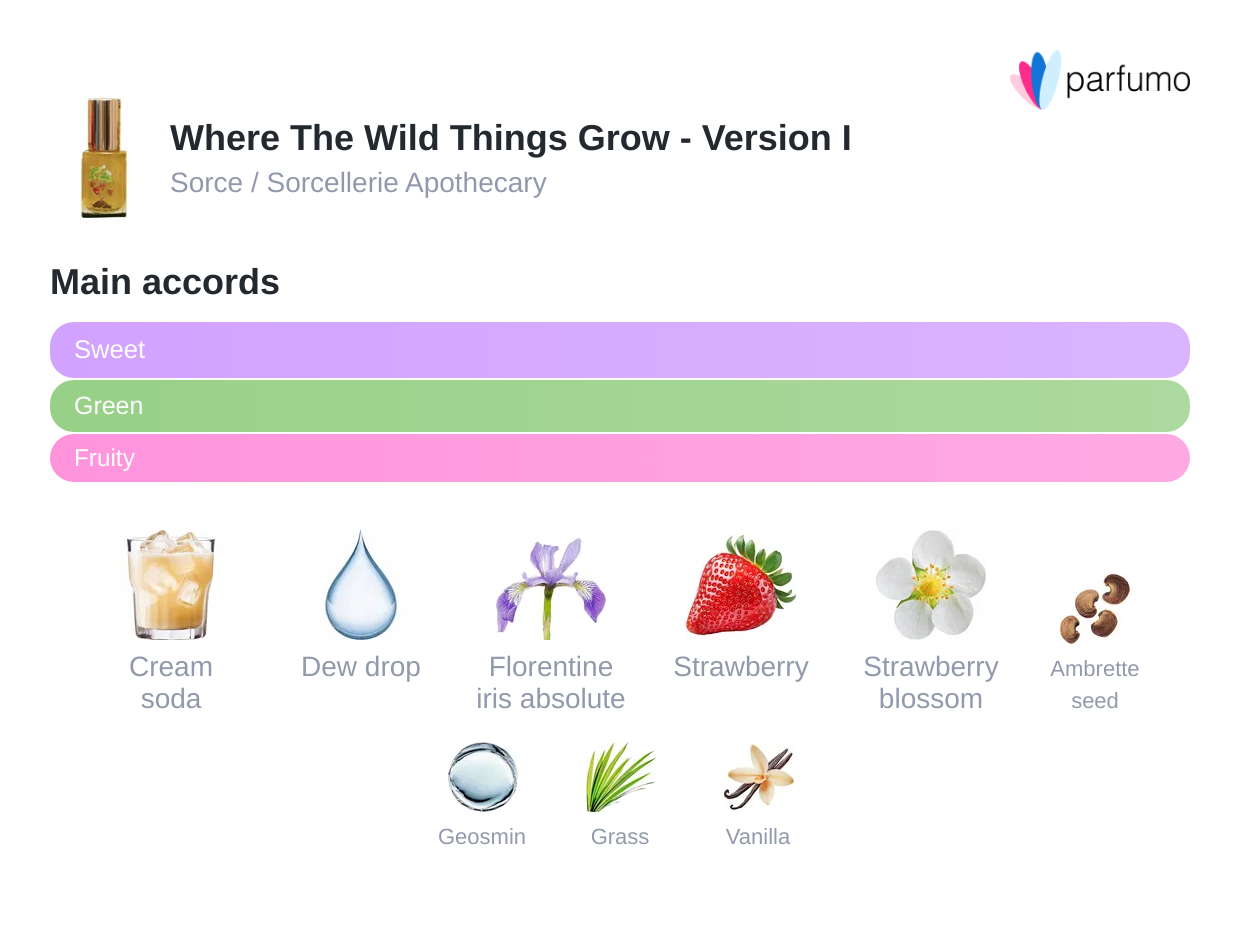Click the Strawberry blossom flower icon
Image resolution: width=1240 pixels, height=928 pixels.
931,585
